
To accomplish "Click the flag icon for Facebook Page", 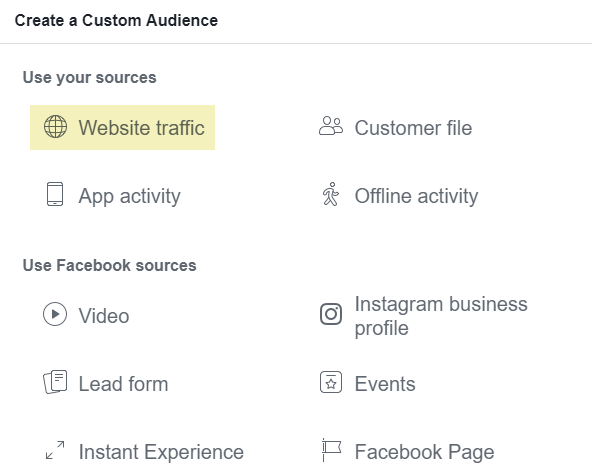I will pos(331,450).
